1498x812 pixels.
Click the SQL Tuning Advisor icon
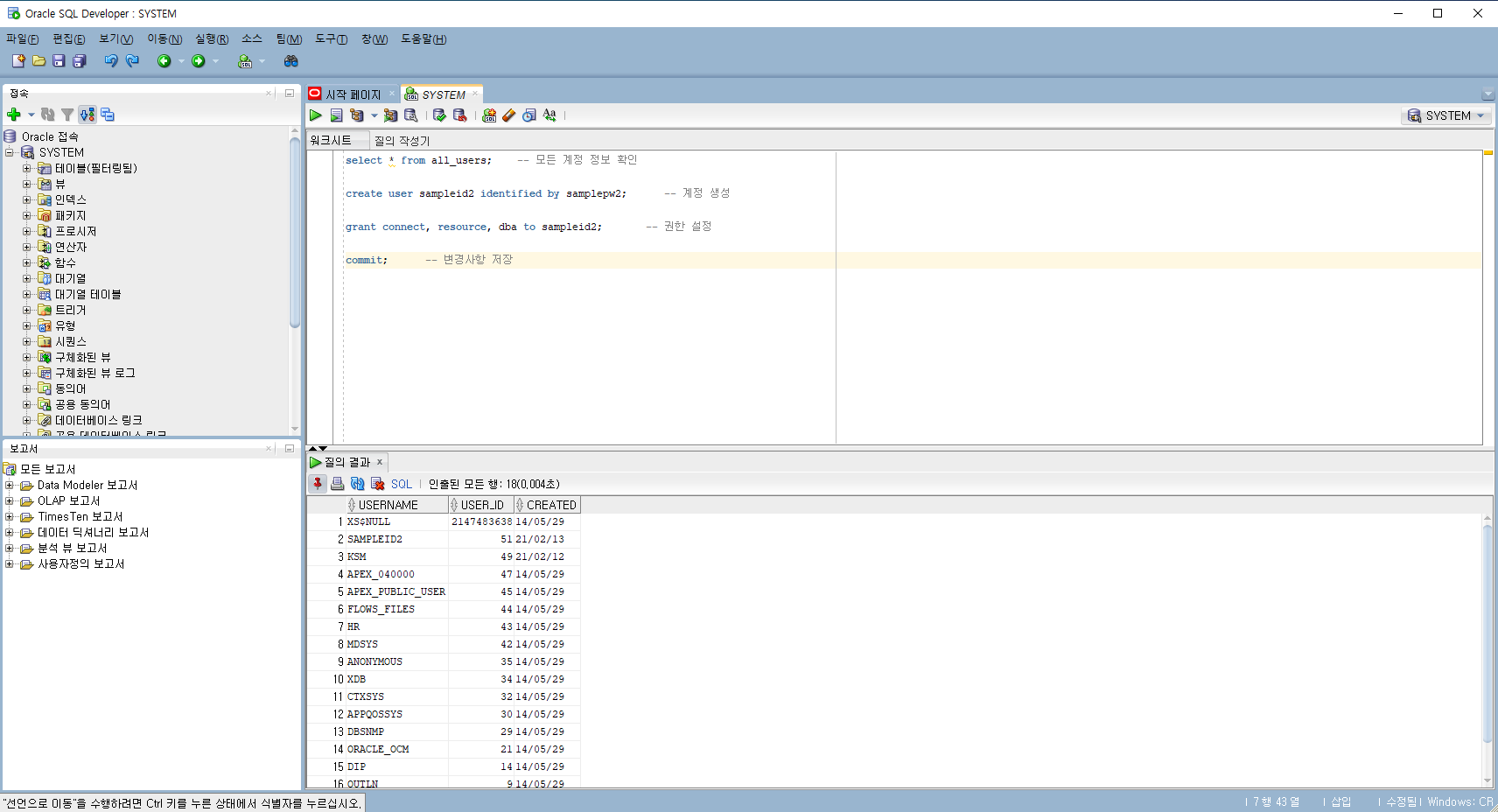[410, 115]
